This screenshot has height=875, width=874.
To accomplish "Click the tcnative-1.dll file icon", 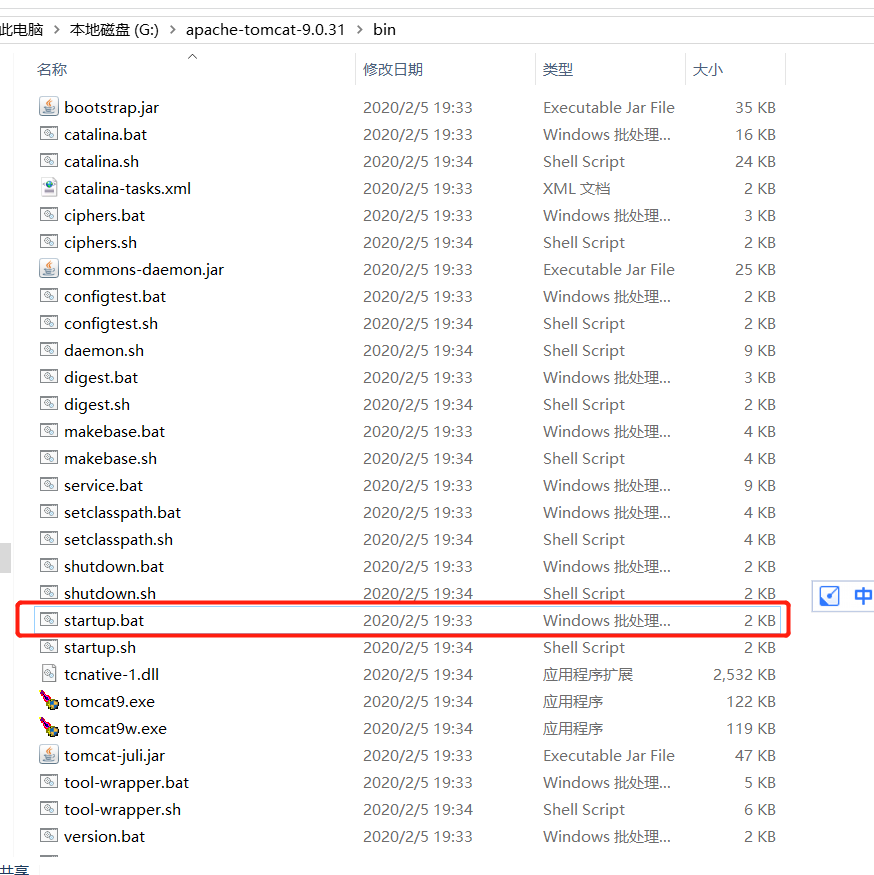I will 49,674.
